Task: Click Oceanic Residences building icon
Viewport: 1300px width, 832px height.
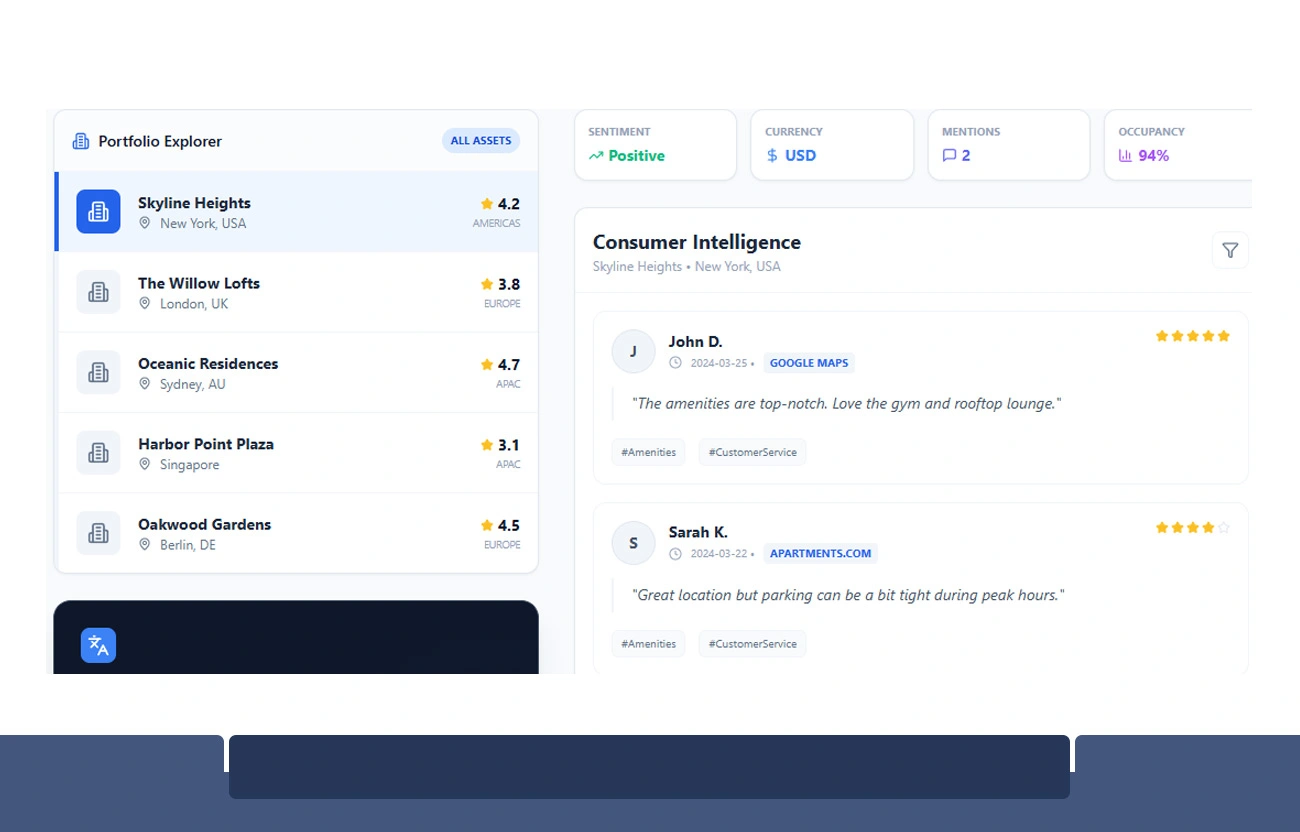Action: pyautogui.click(x=98, y=372)
